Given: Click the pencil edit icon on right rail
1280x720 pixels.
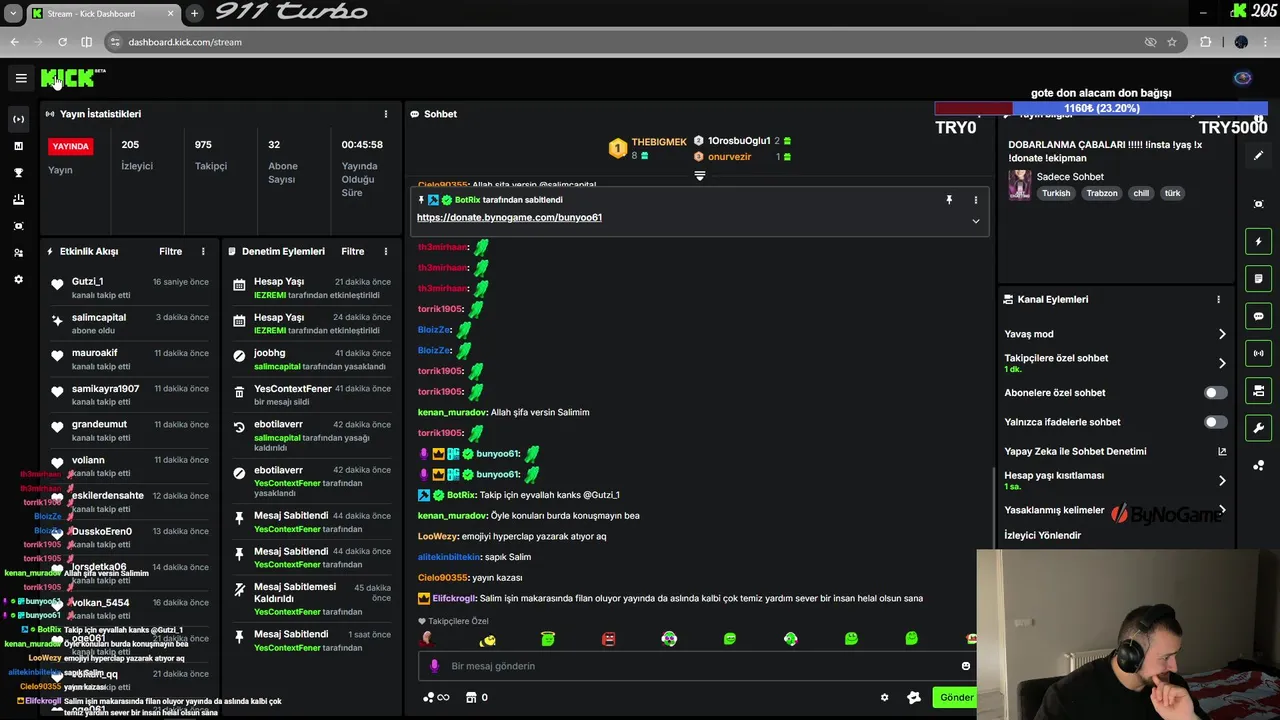Looking at the screenshot, I should pos(1258,155).
